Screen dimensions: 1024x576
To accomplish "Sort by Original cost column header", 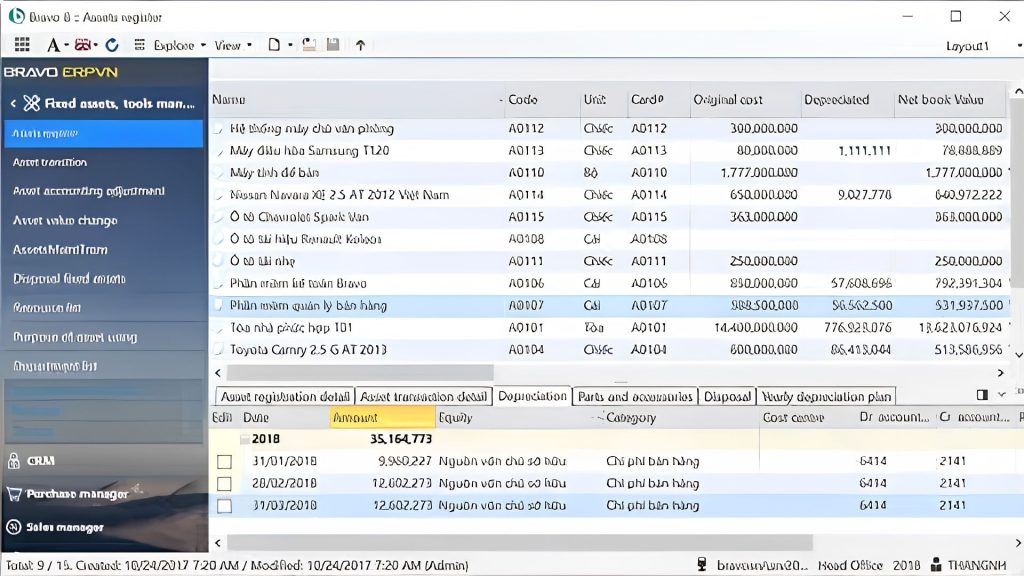I will [x=744, y=99].
